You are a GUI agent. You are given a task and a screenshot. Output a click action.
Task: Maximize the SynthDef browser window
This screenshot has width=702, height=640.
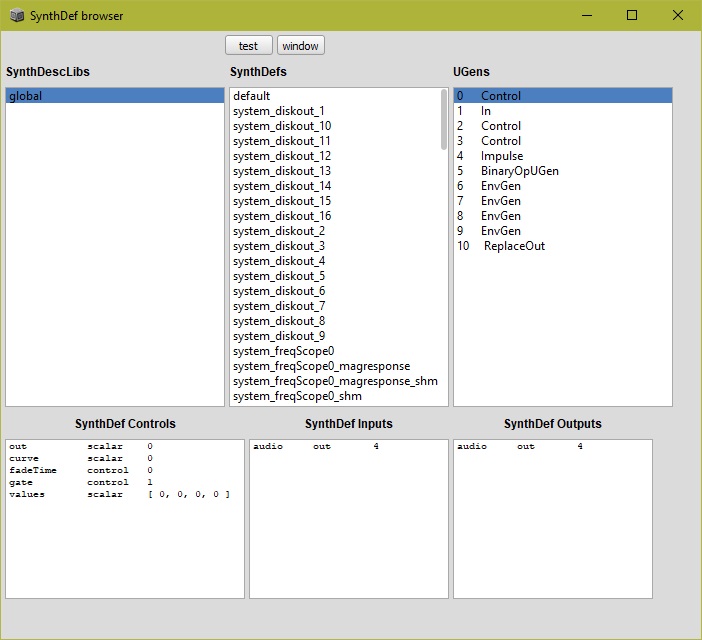[x=632, y=15]
